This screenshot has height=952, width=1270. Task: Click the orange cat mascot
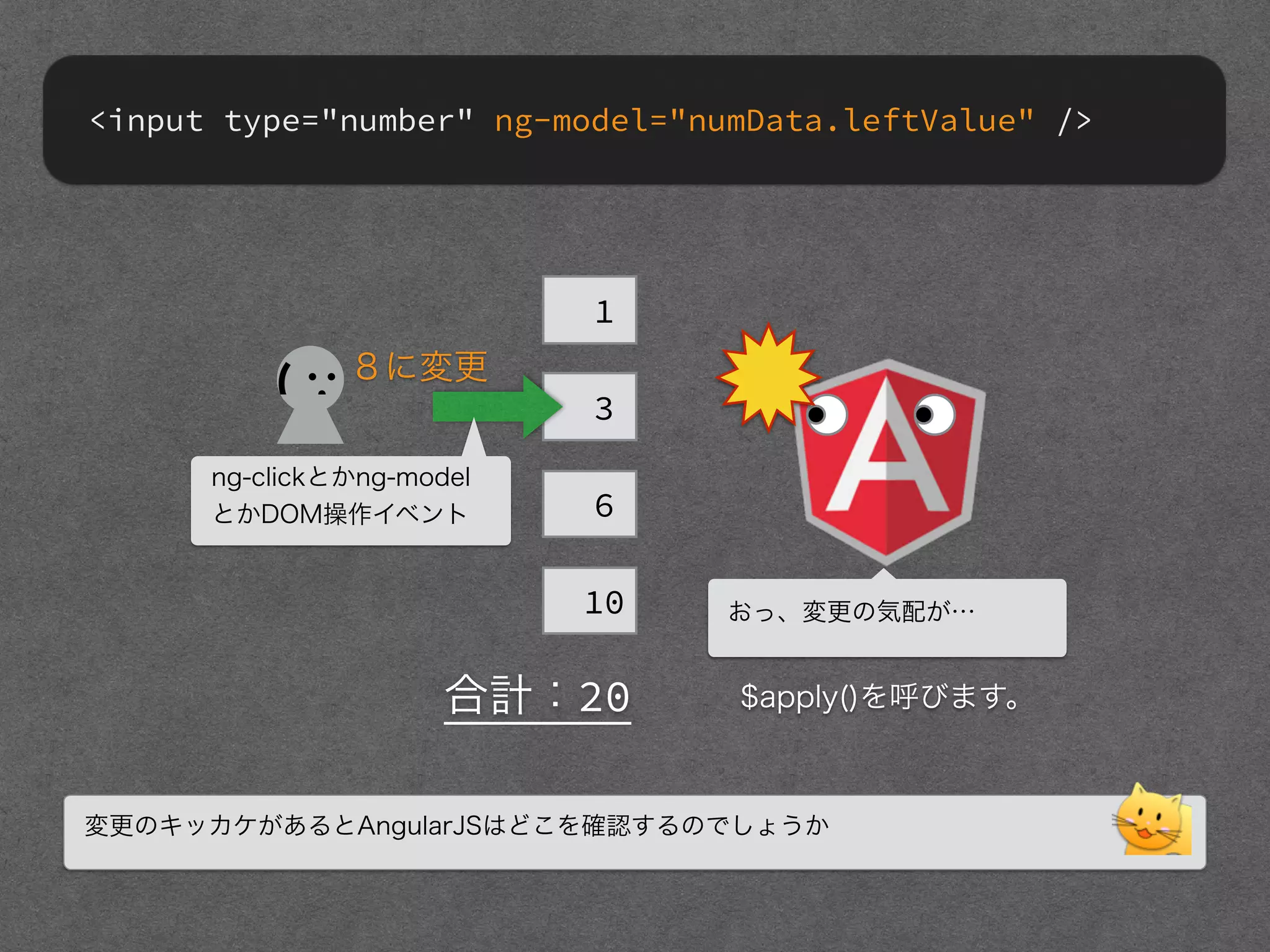click(1153, 819)
